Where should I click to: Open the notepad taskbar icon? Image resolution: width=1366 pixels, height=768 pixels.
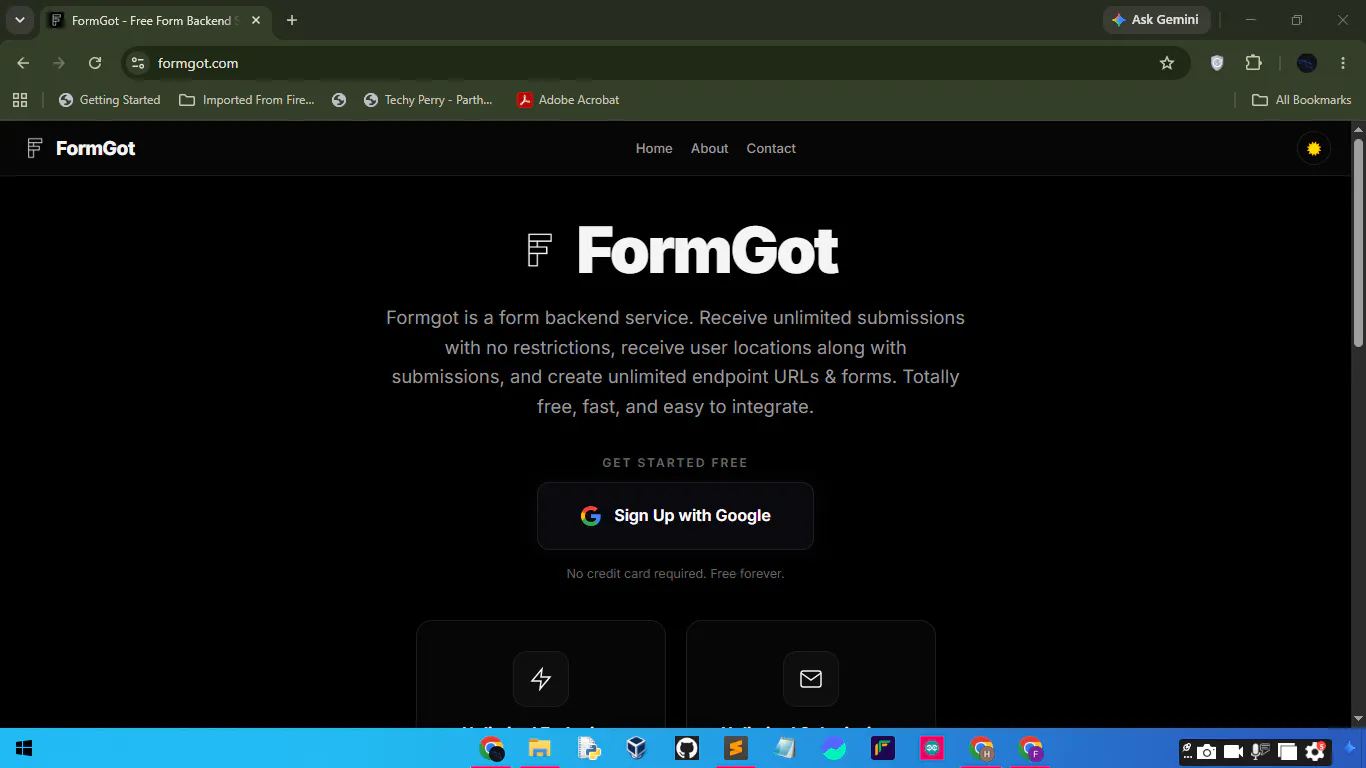(785, 748)
